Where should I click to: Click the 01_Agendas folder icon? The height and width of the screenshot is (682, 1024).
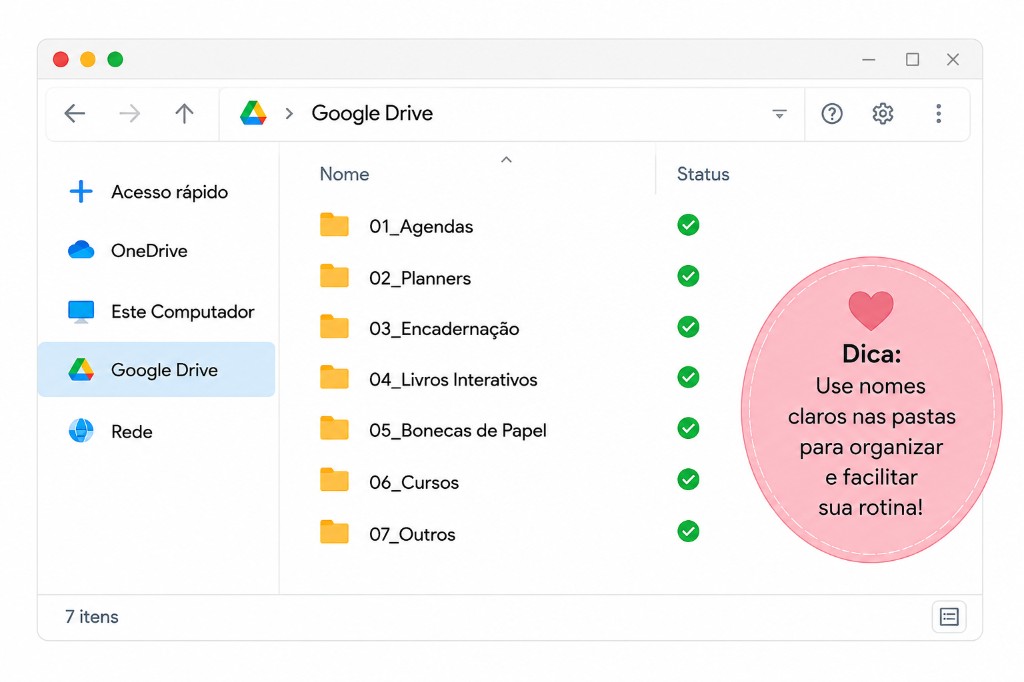point(334,225)
